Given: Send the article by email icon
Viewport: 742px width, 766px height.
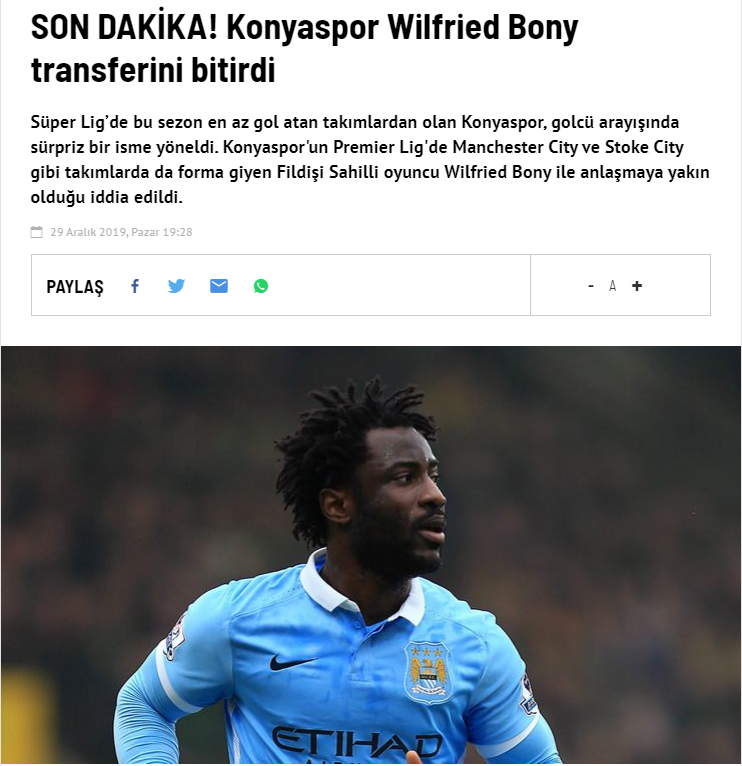Looking at the screenshot, I should (x=219, y=286).
